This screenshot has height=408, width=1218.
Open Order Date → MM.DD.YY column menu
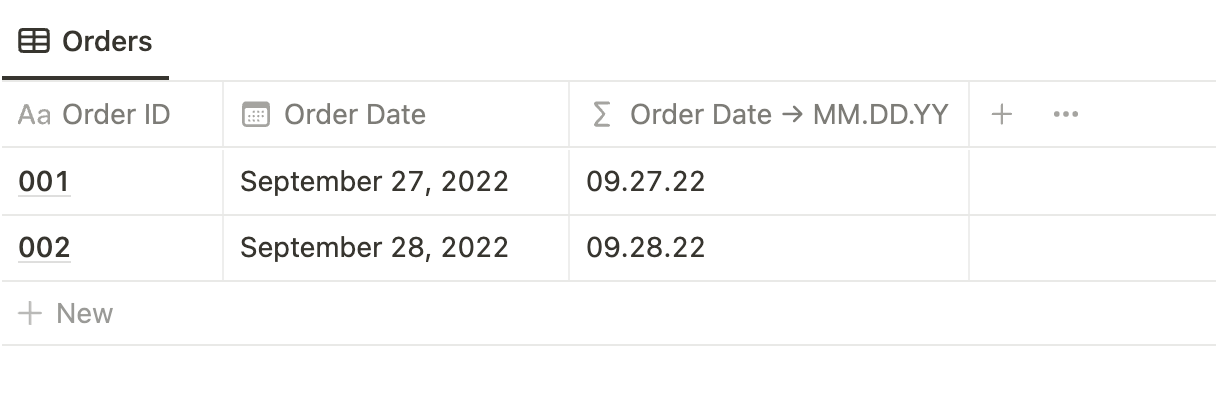coord(788,115)
